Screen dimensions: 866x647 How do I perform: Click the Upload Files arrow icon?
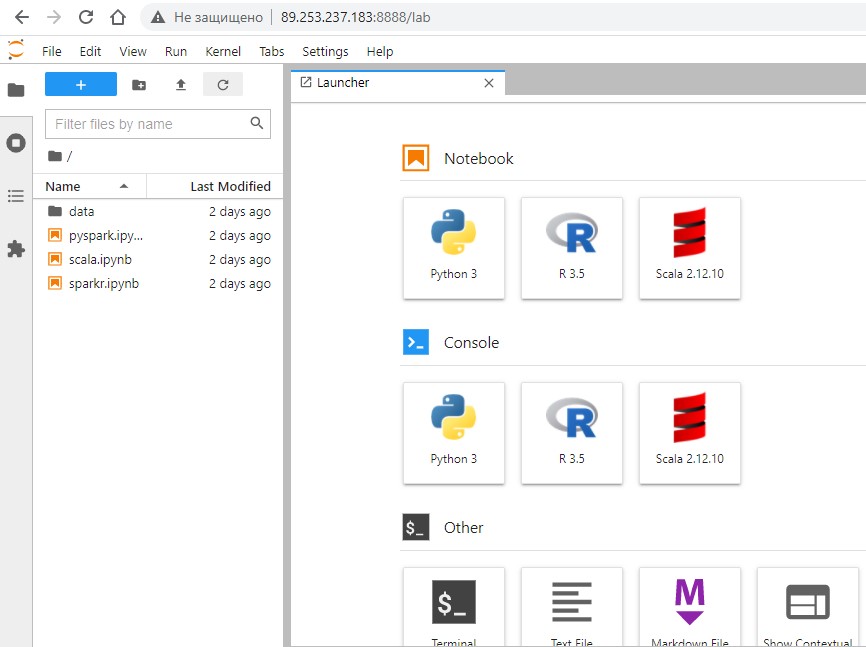coord(181,85)
